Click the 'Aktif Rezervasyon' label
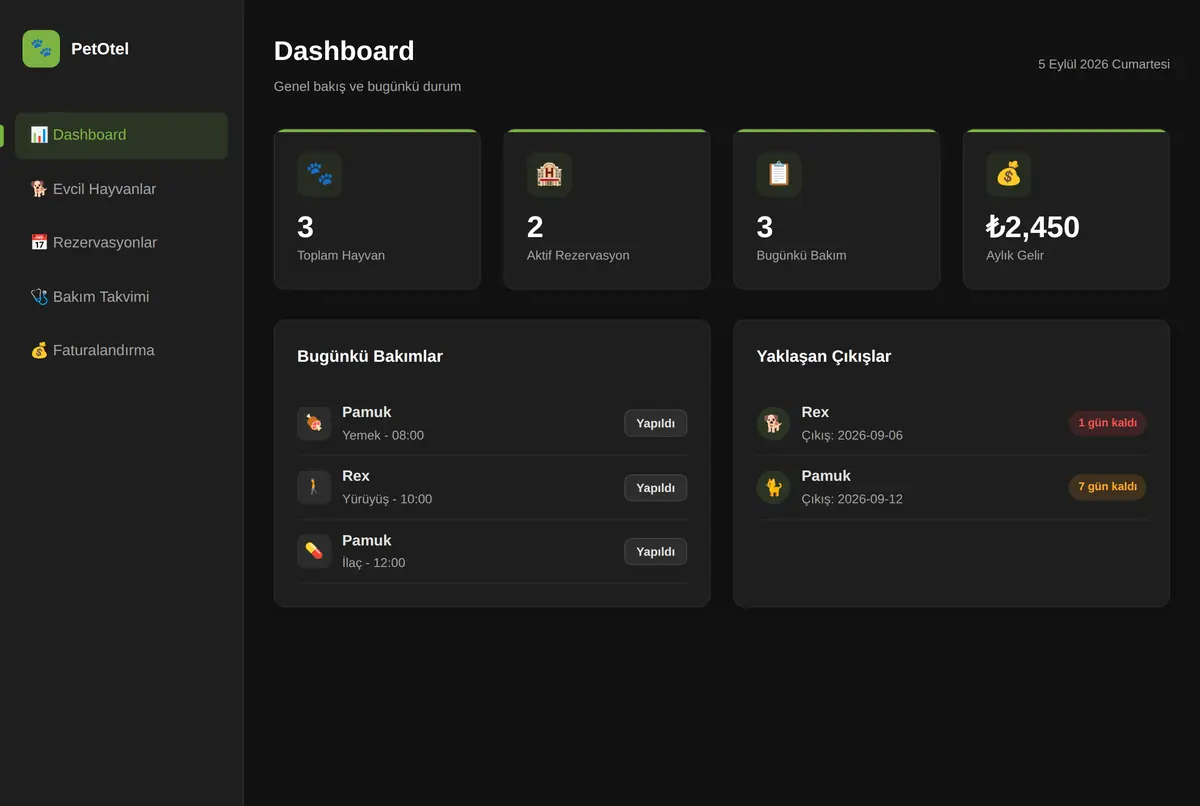The image size is (1200, 806). (x=578, y=255)
